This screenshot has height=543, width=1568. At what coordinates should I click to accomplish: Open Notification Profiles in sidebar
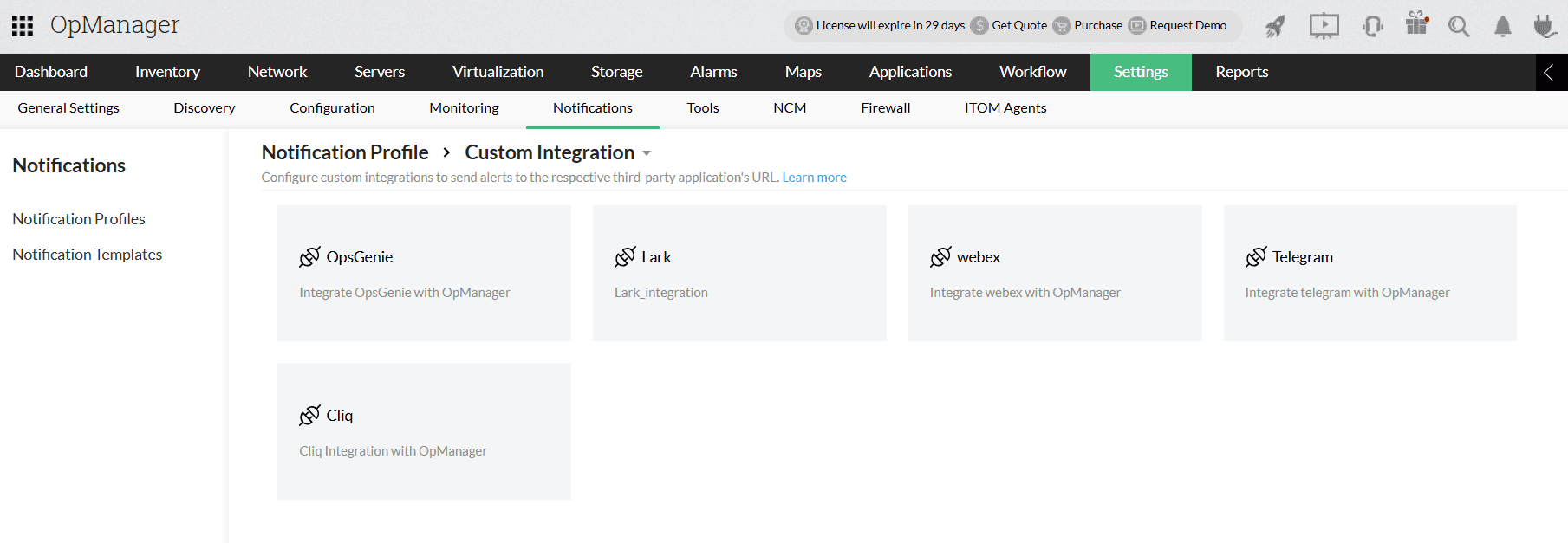click(79, 219)
